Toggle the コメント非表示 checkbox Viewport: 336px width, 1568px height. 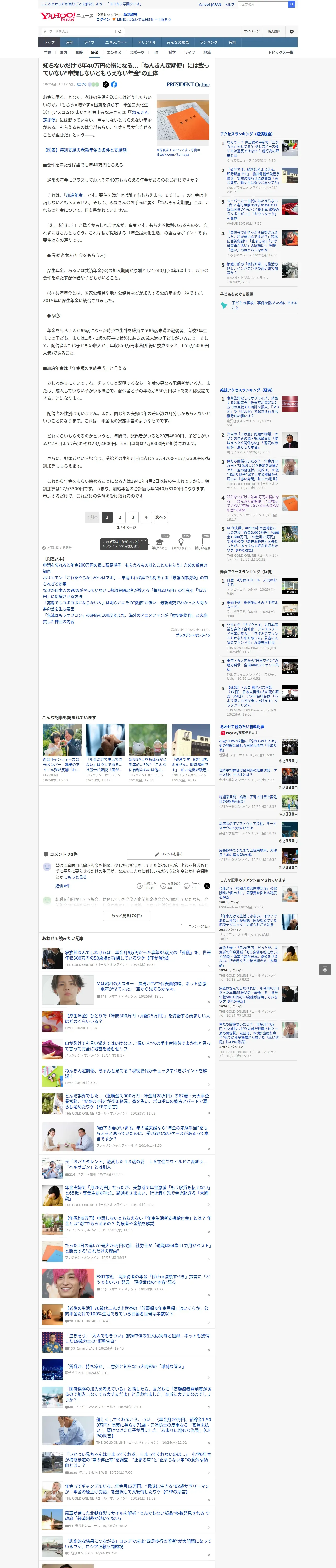pyautogui.click(x=183, y=926)
